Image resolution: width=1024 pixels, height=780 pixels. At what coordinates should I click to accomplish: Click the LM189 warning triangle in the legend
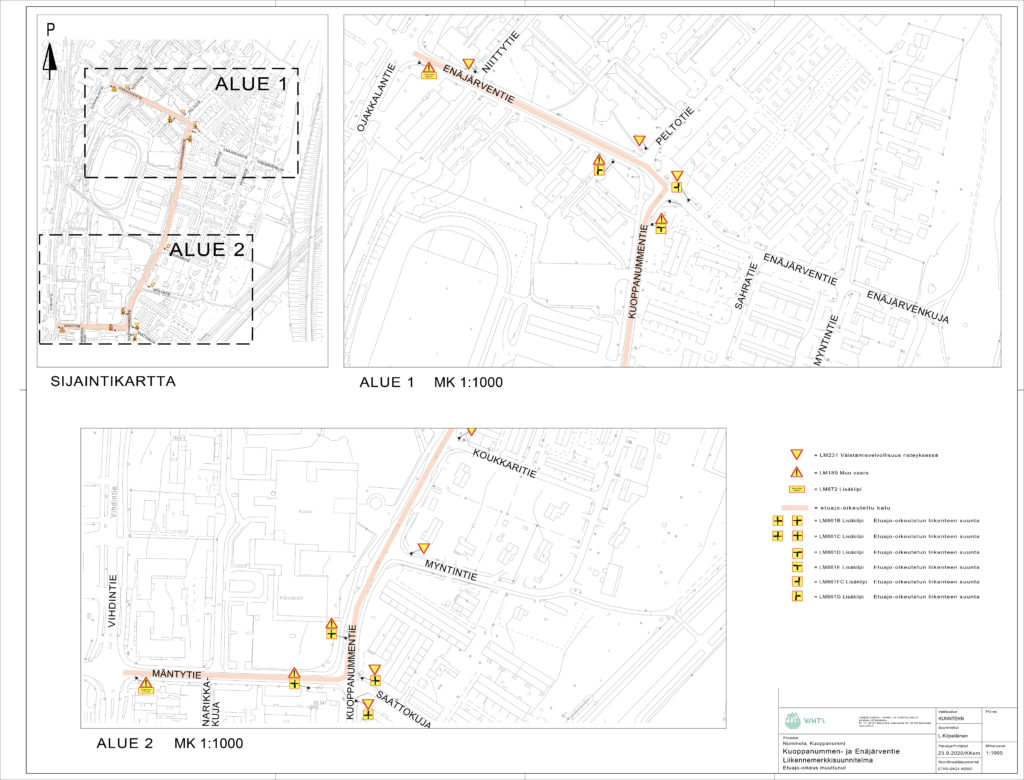coord(797,472)
